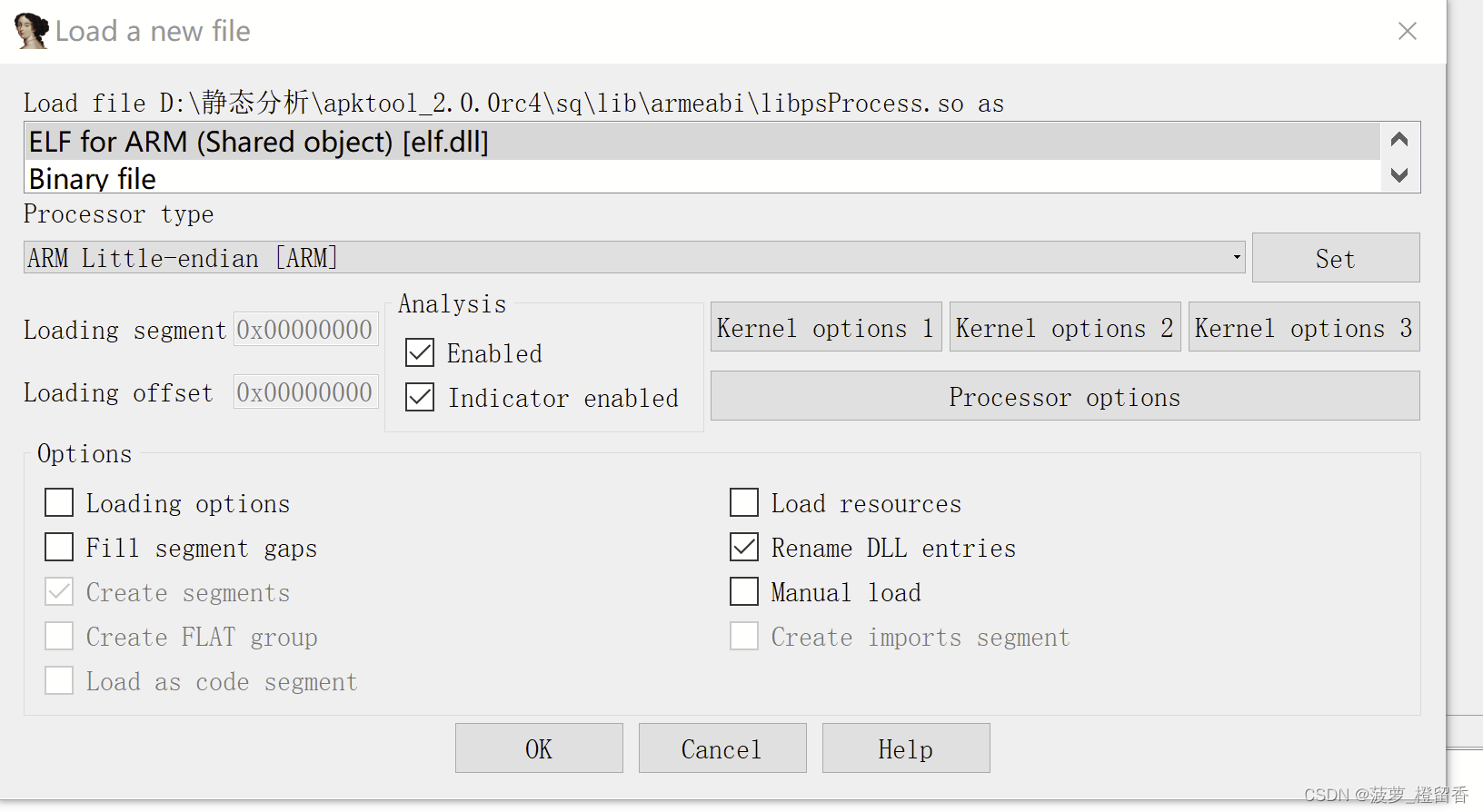Image resolution: width=1483 pixels, height=812 pixels.
Task: Open the Processor type dropdown
Action: 1236,257
